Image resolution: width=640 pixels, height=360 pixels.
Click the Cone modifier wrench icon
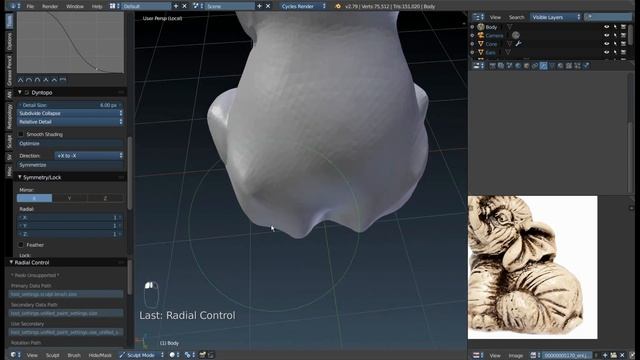[518, 44]
